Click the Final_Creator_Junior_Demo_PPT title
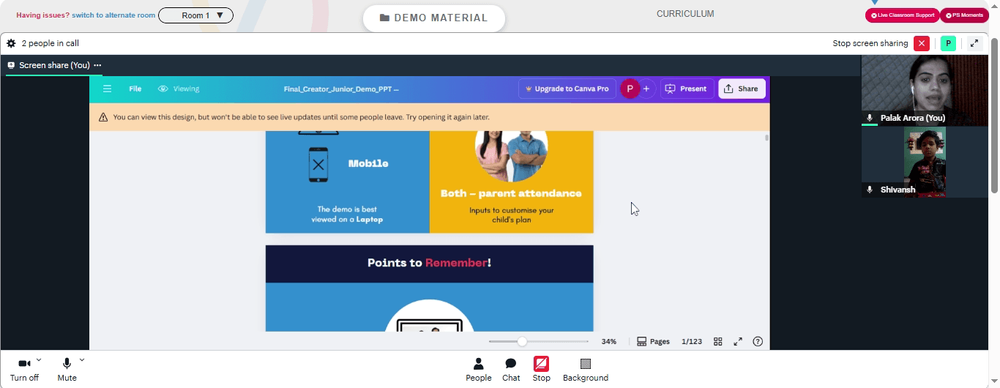Image resolution: width=1000 pixels, height=388 pixels. coord(341,89)
